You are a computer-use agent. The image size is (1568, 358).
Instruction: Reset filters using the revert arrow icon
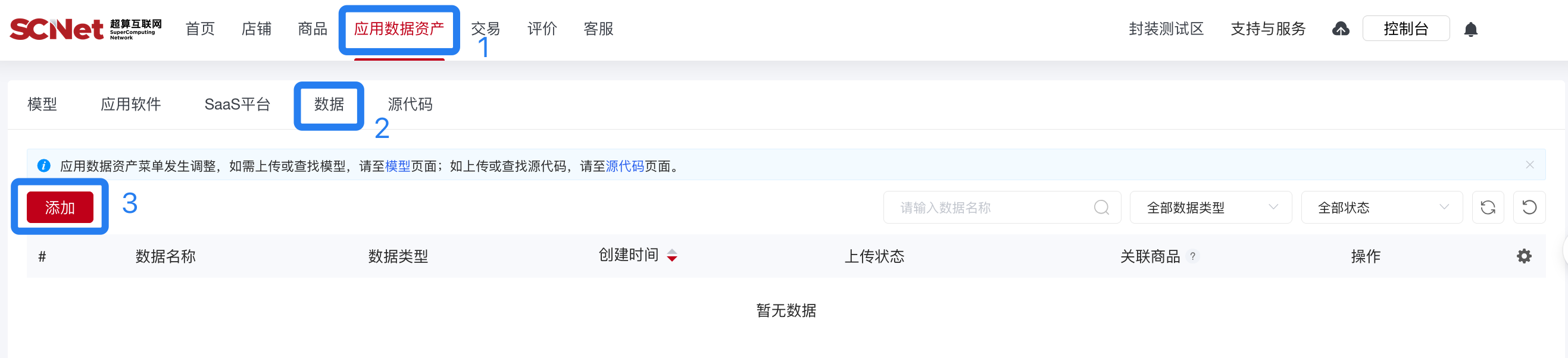coord(1529,208)
